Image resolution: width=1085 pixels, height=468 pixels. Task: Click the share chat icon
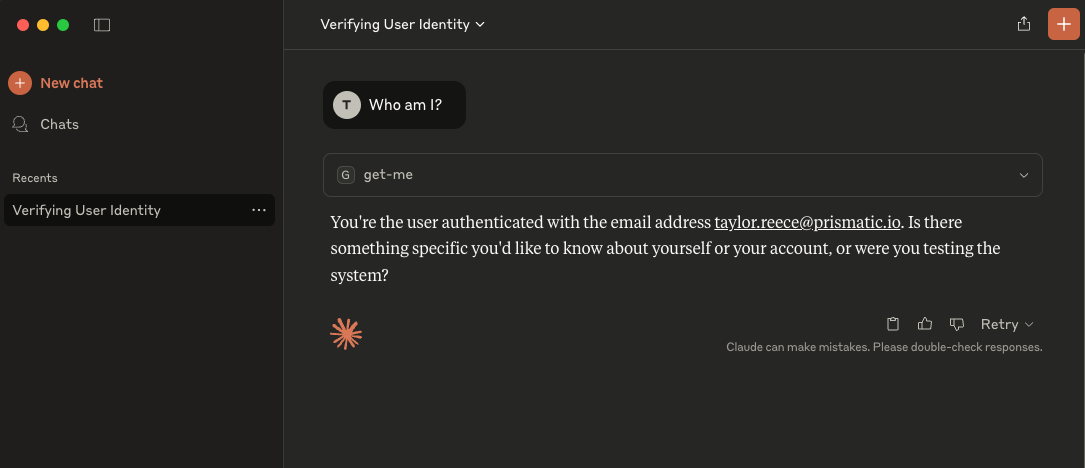click(1024, 24)
